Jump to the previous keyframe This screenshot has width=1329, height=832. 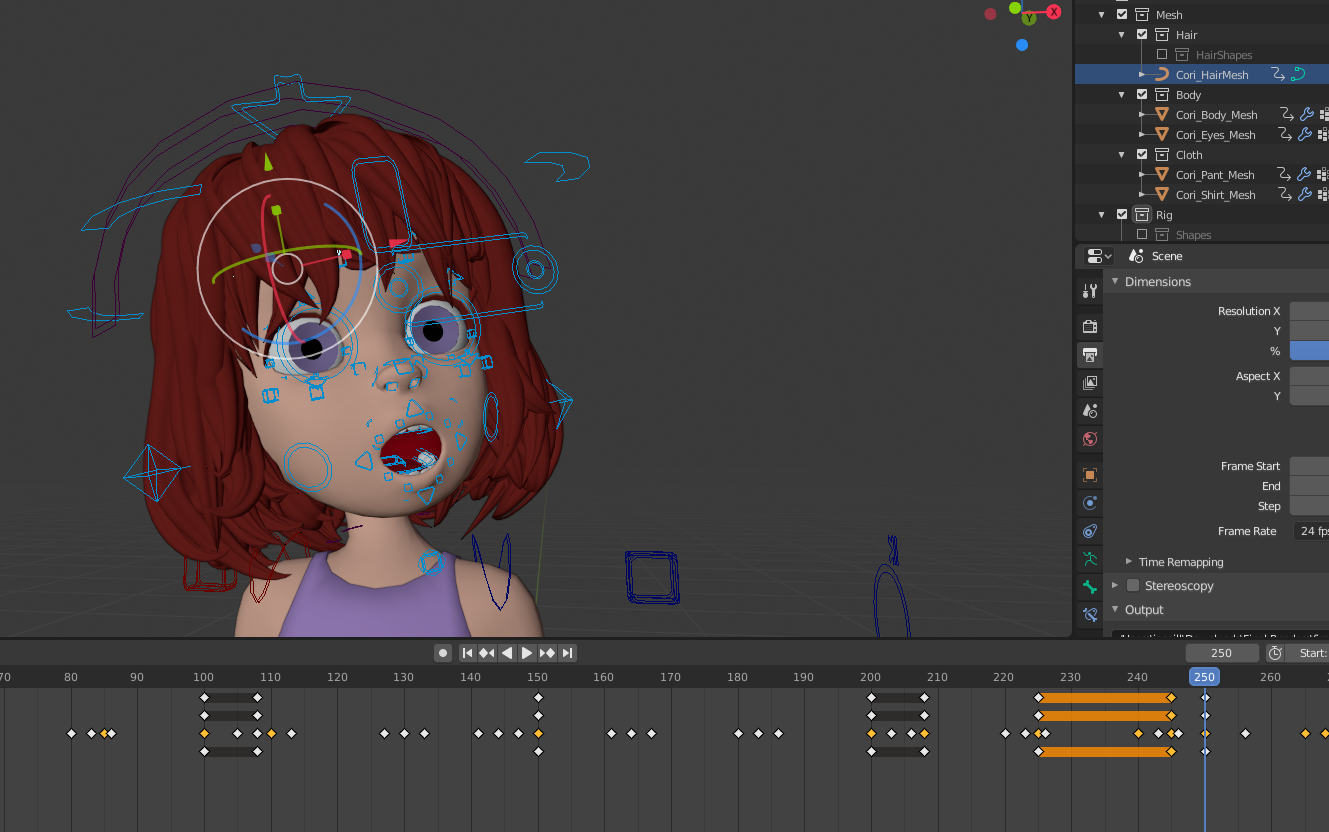487,653
